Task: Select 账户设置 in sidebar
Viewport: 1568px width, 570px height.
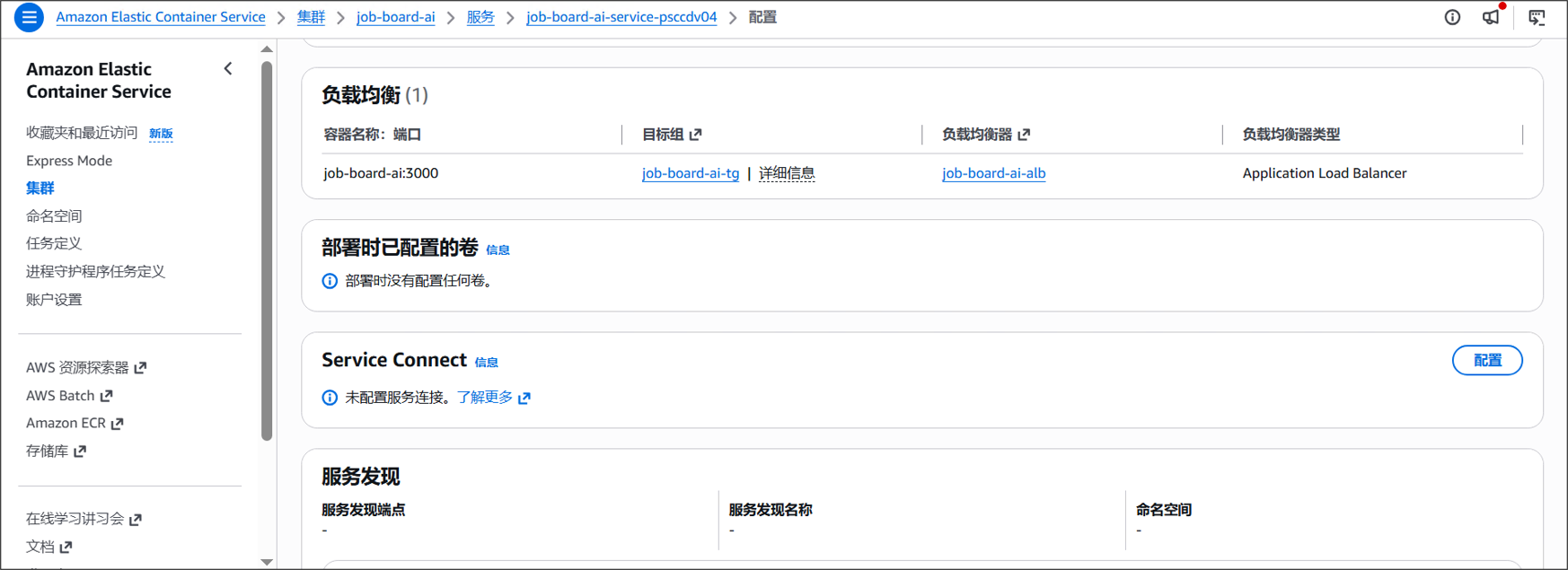Action: [x=54, y=300]
